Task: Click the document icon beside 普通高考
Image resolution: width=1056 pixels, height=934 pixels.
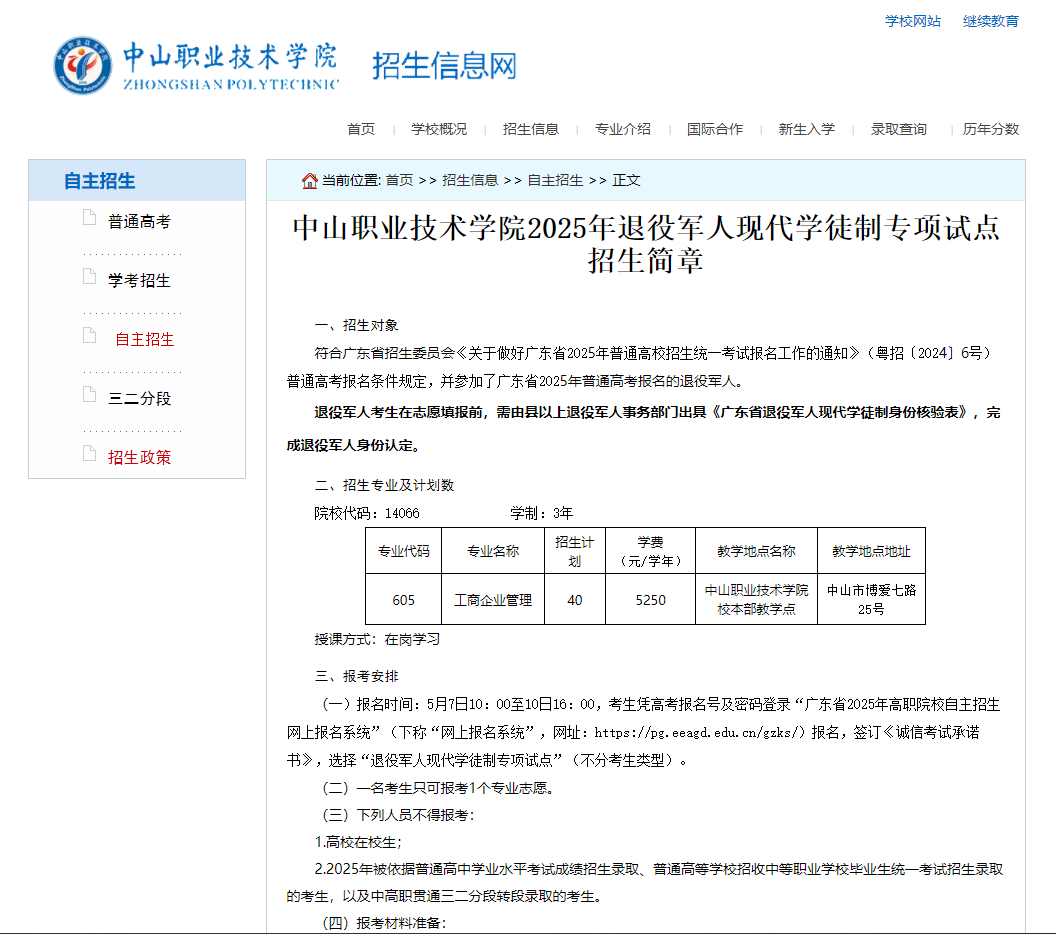Action: [x=89, y=217]
